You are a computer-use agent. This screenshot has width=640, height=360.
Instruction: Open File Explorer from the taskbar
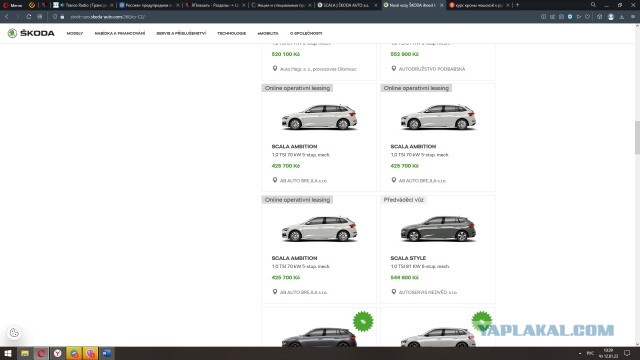point(25,353)
